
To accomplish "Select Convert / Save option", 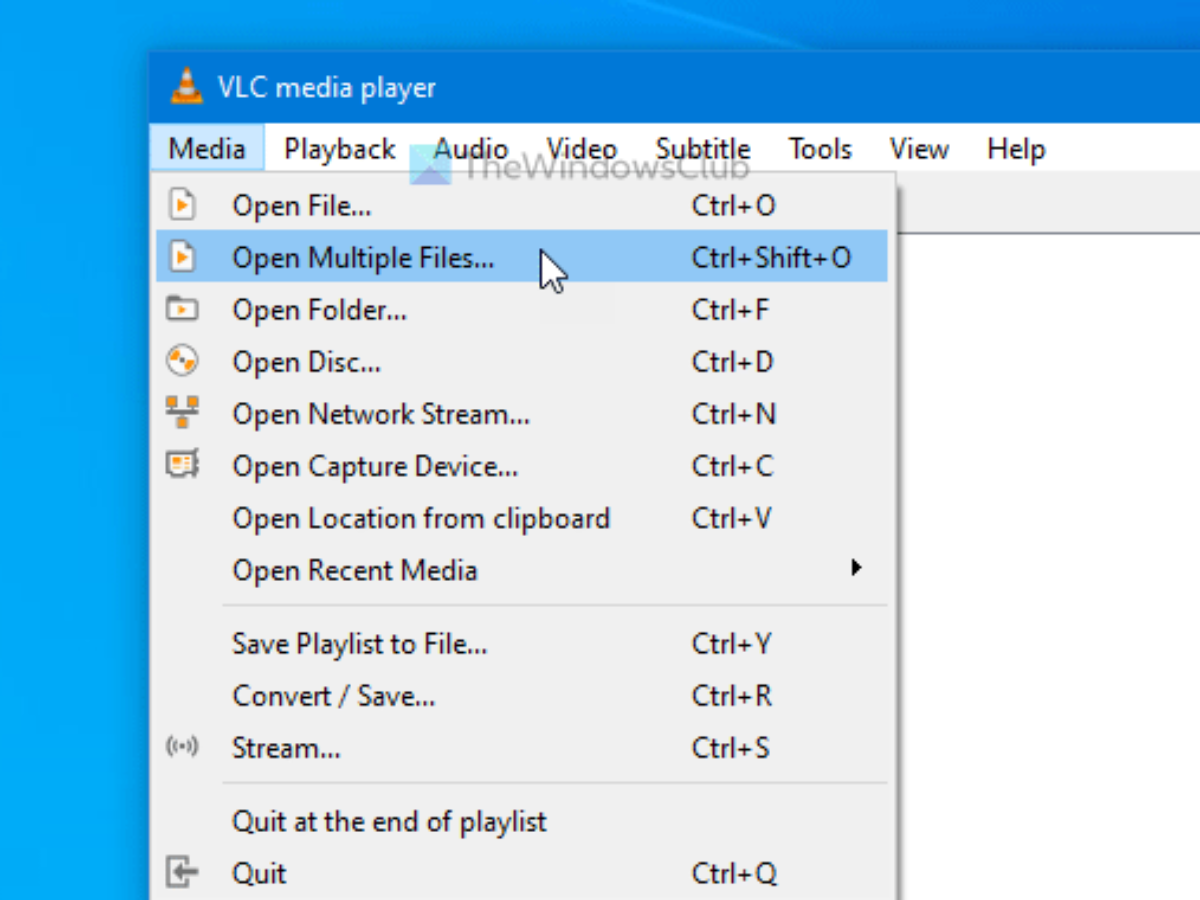I will (x=333, y=695).
